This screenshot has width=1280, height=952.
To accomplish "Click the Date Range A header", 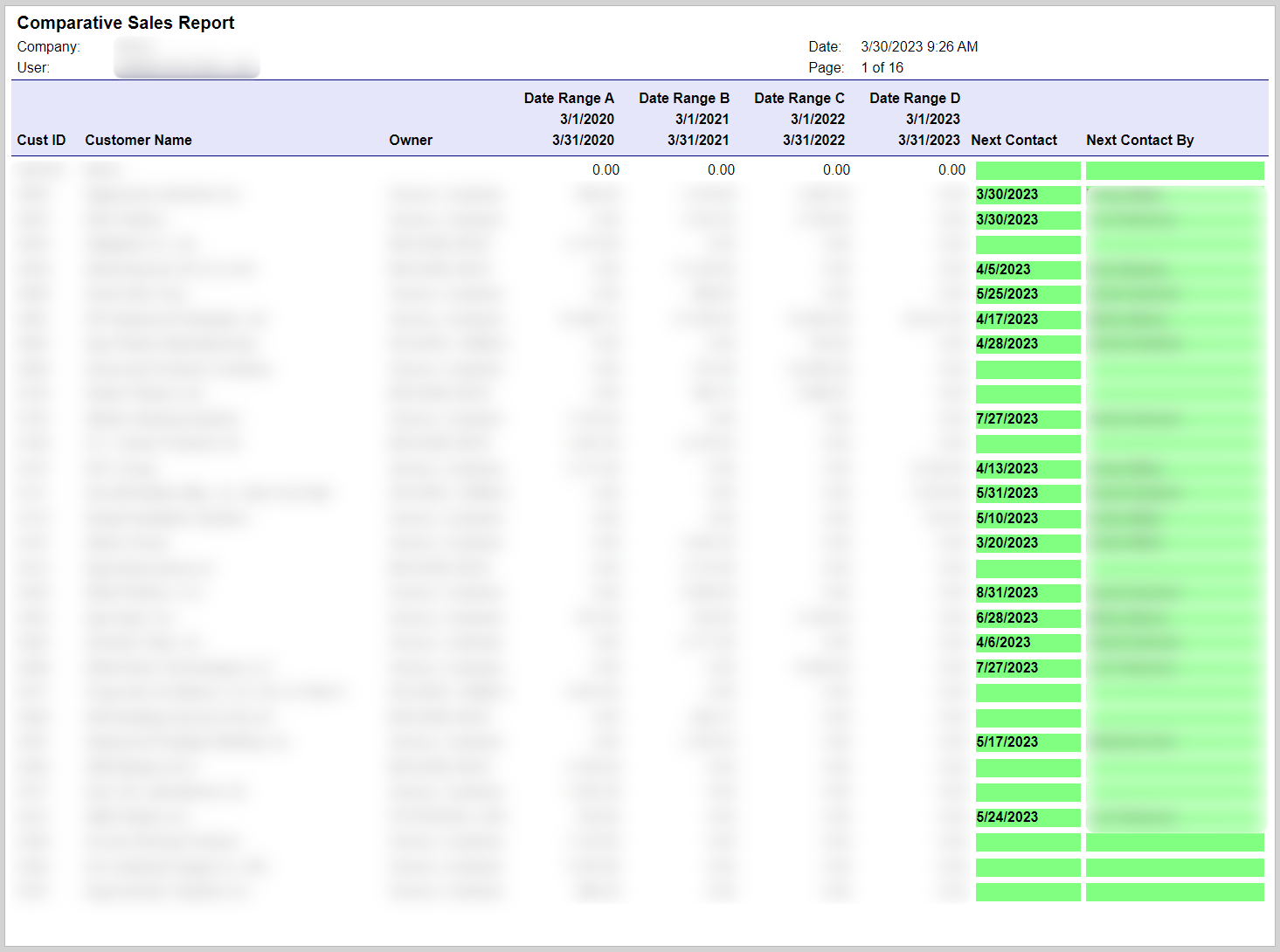I will (x=569, y=98).
